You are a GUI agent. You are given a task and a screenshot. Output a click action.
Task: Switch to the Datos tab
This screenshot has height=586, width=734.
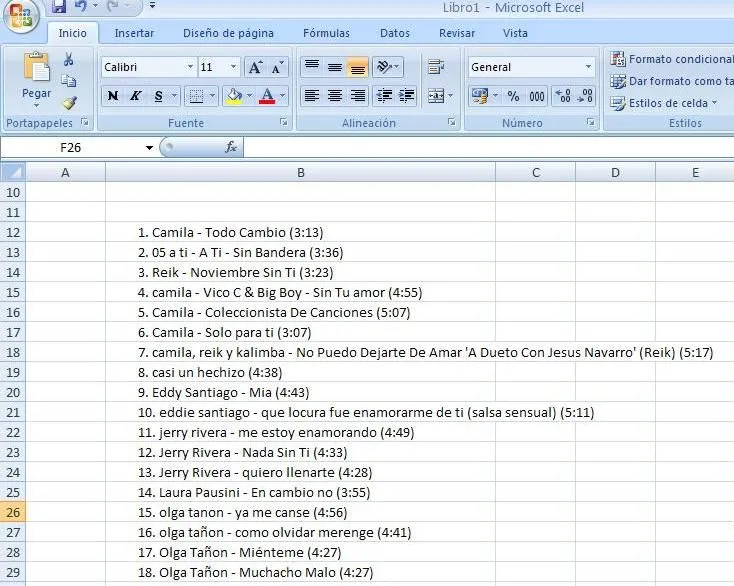(395, 33)
